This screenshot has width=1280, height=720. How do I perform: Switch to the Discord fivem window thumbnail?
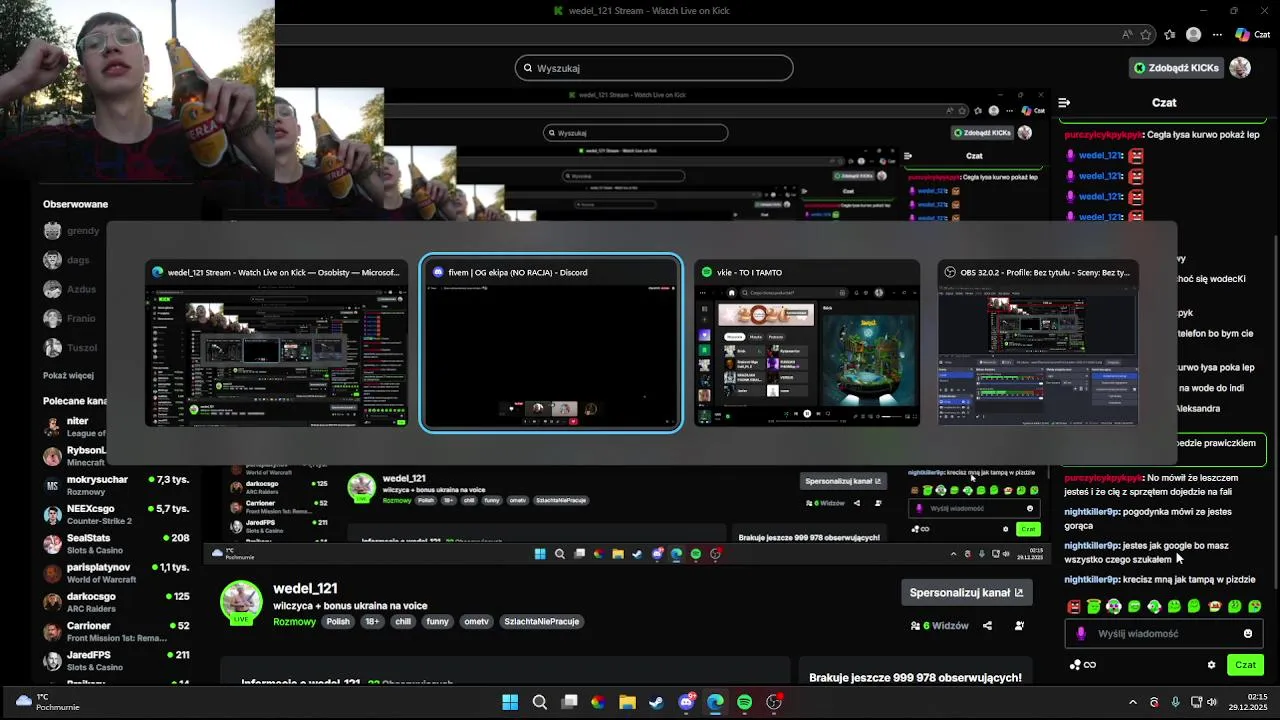coord(551,343)
